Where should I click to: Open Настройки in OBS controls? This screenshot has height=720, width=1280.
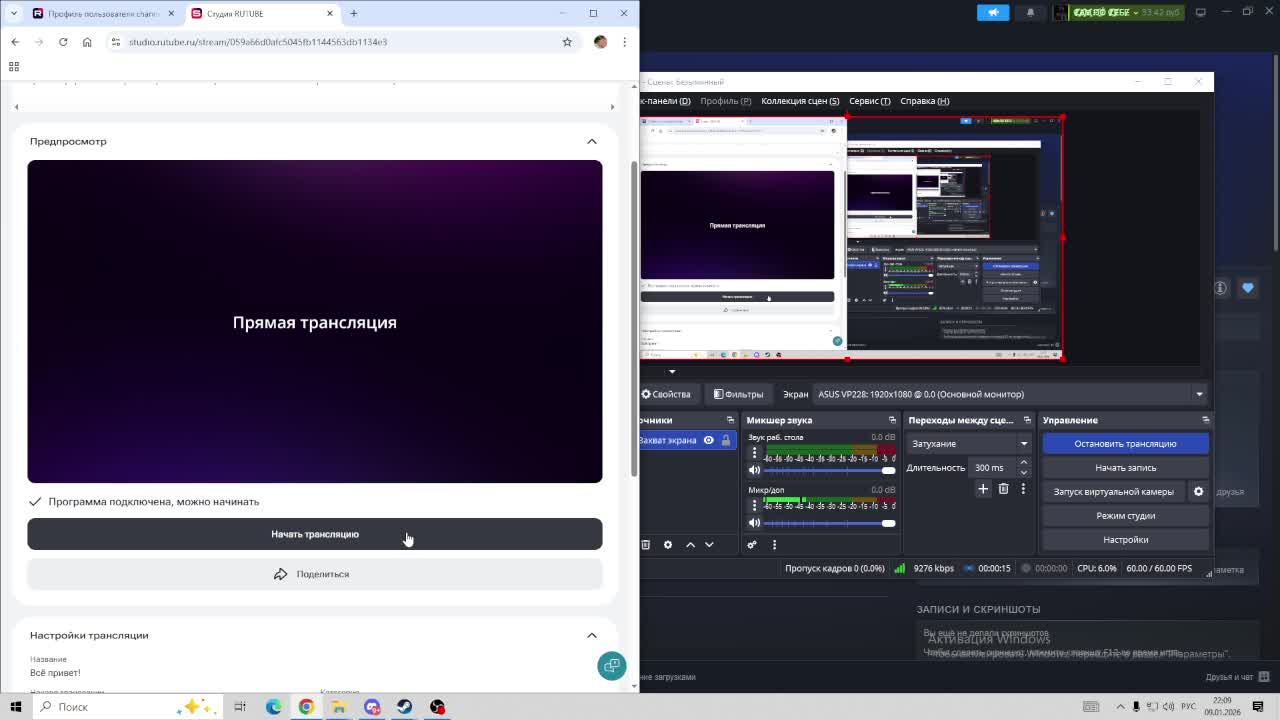(1125, 540)
